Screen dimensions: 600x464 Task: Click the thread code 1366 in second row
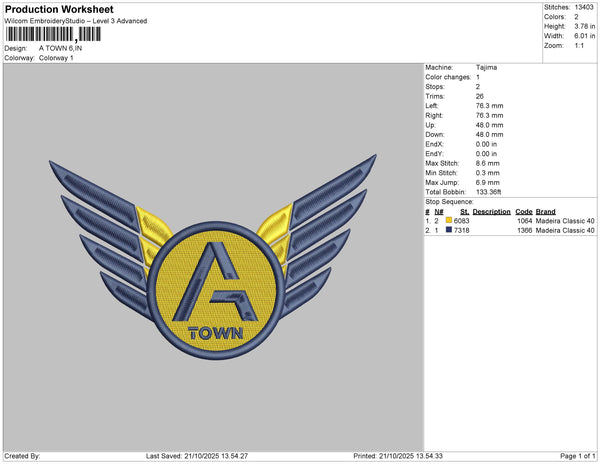tap(524, 230)
